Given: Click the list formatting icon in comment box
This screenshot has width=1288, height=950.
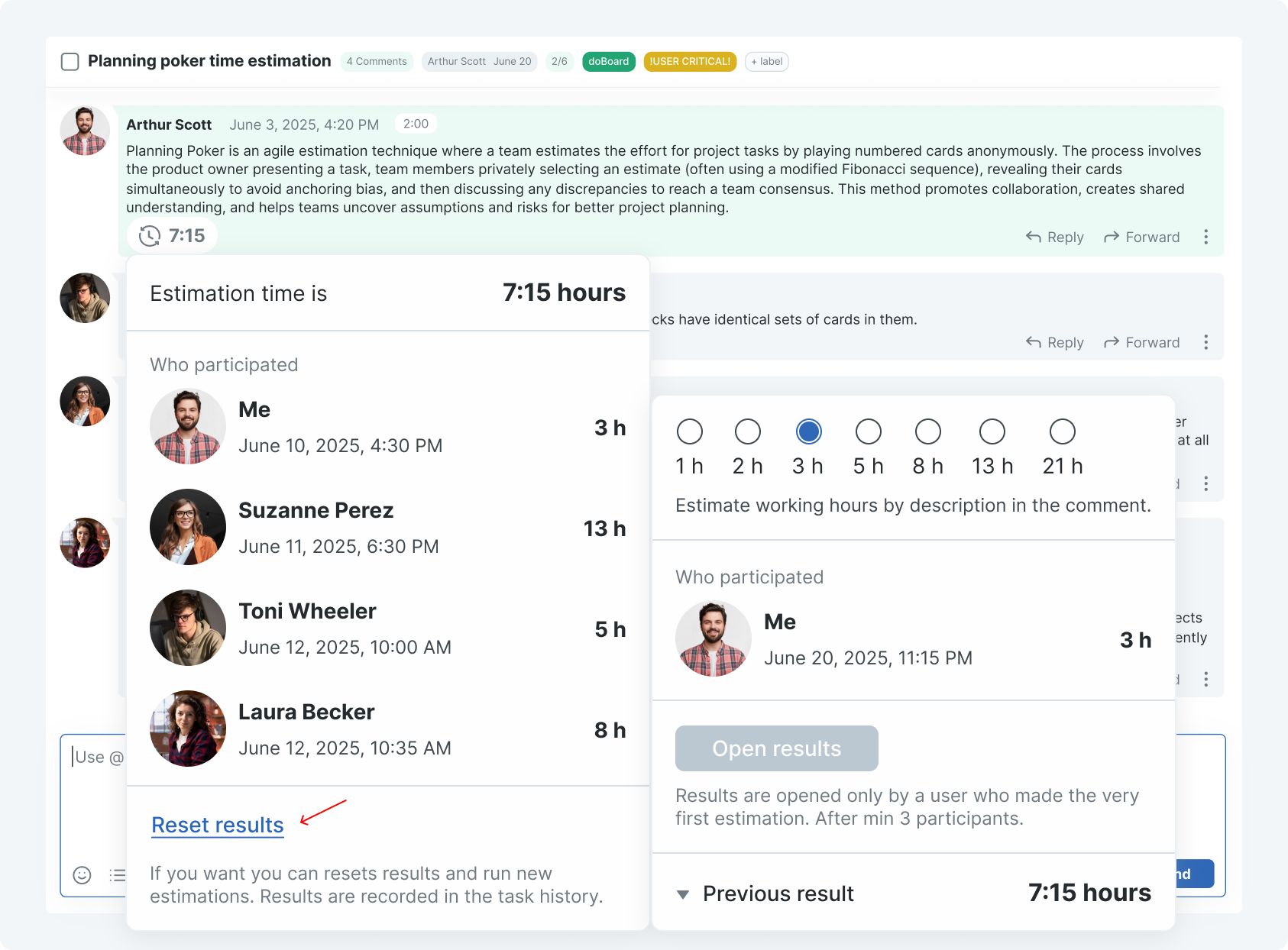Looking at the screenshot, I should point(117,875).
